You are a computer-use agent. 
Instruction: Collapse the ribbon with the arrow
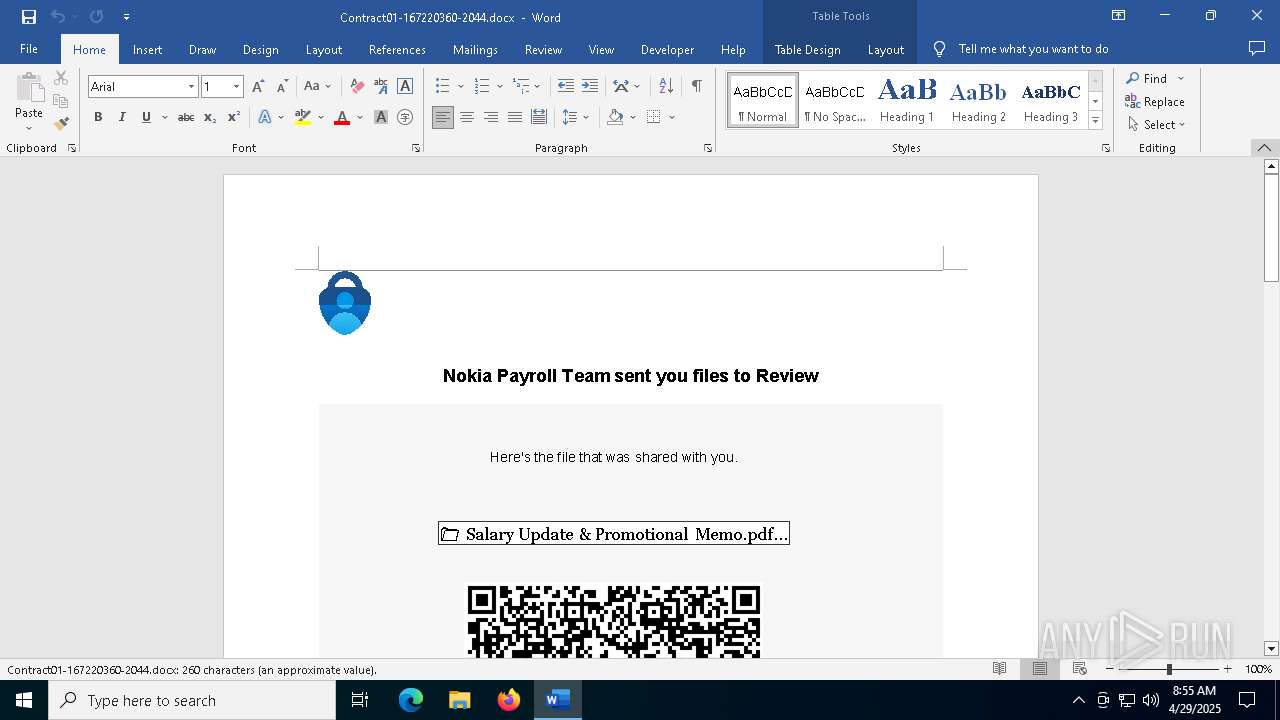tap(1264, 148)
